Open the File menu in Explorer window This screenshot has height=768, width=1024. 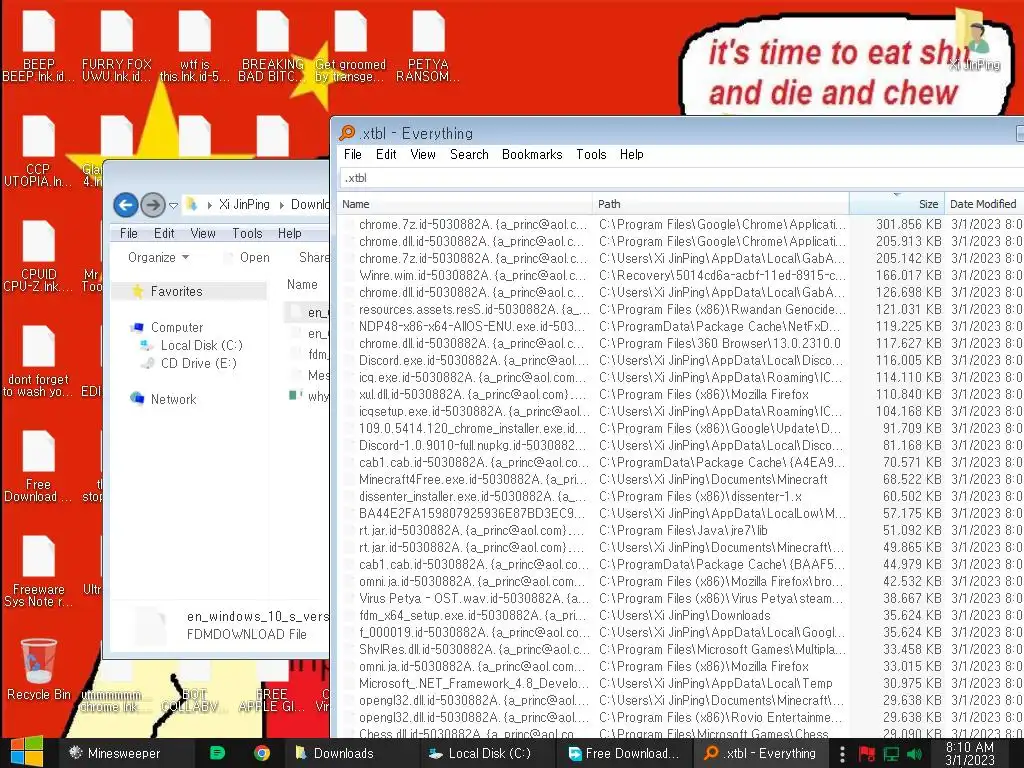tap(129, 233)
